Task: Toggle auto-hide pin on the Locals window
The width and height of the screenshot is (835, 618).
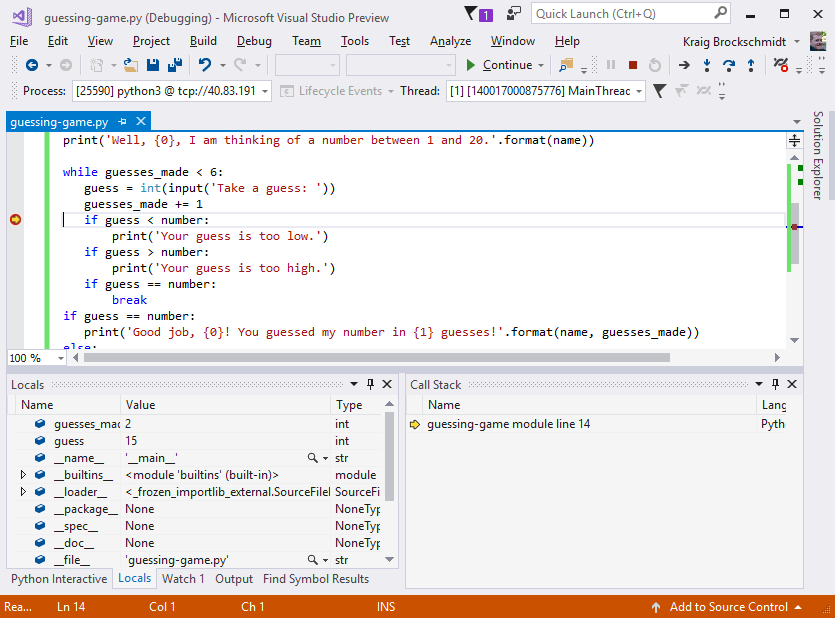Action: [x=370, y=384]
